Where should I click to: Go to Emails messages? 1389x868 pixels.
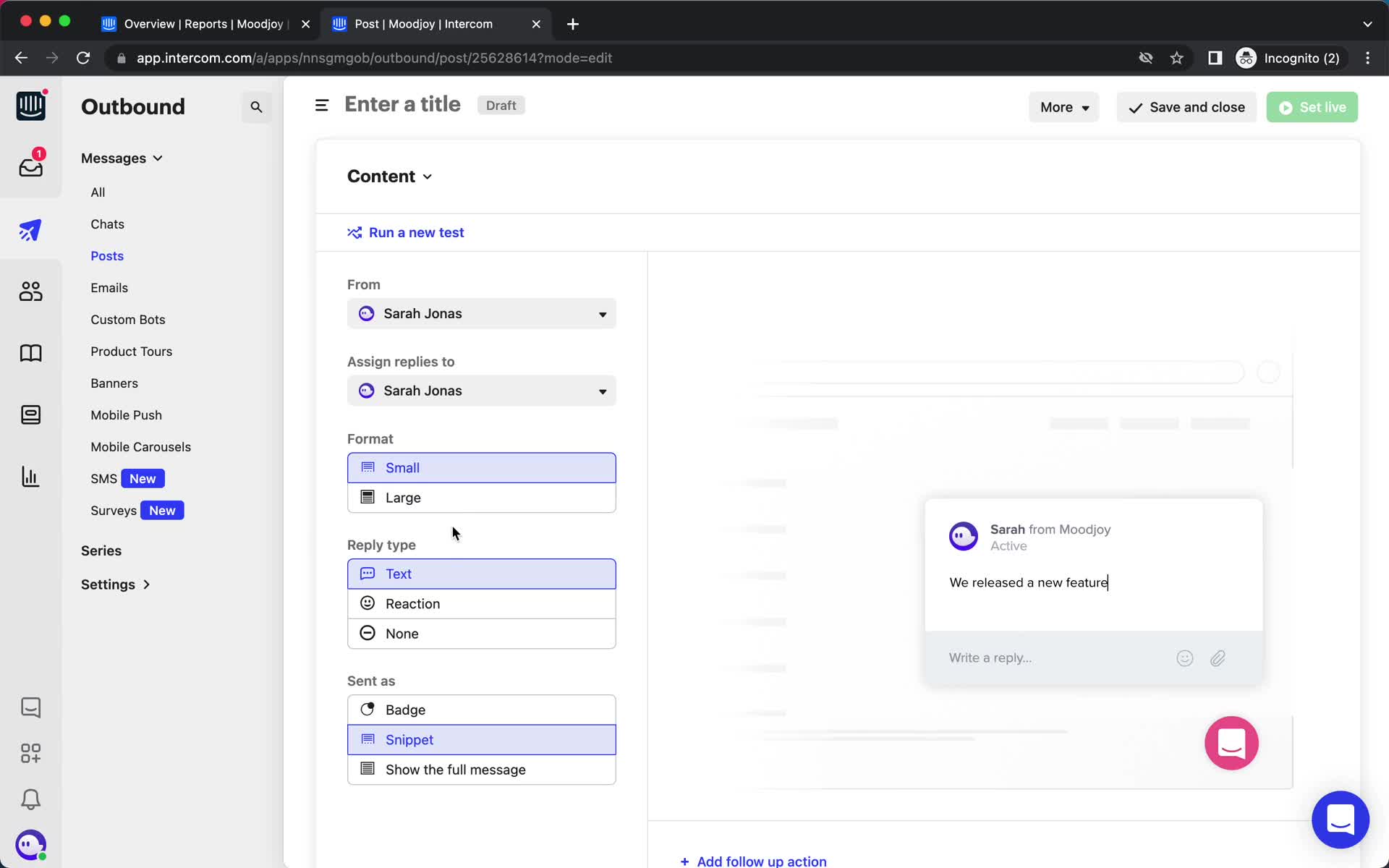[x=109, y=288]
